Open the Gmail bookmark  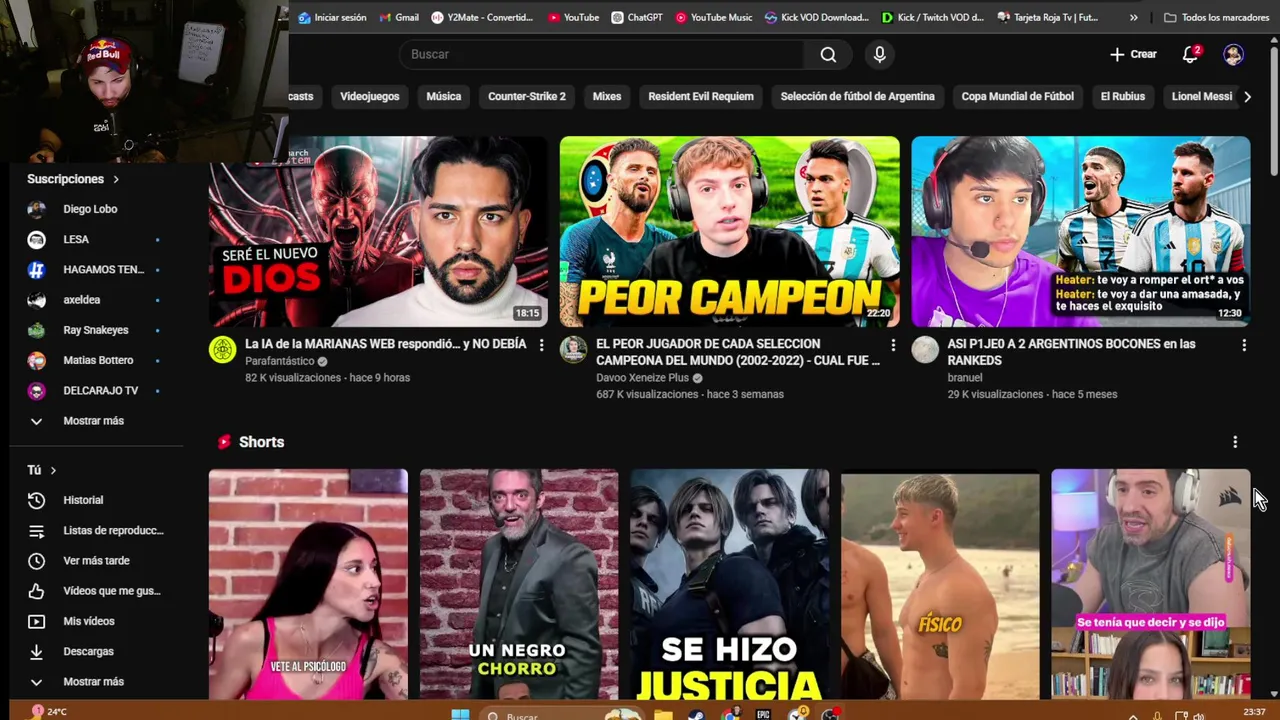pos(399,17)
